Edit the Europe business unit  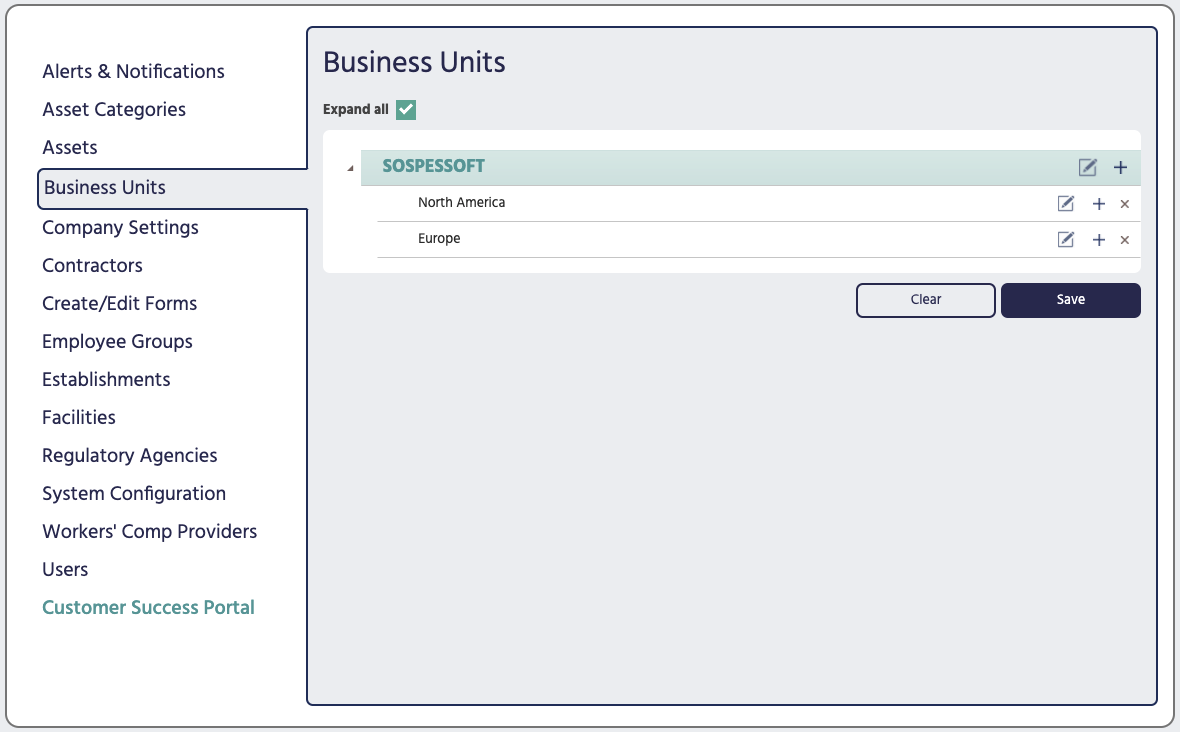coord(1065,239)
